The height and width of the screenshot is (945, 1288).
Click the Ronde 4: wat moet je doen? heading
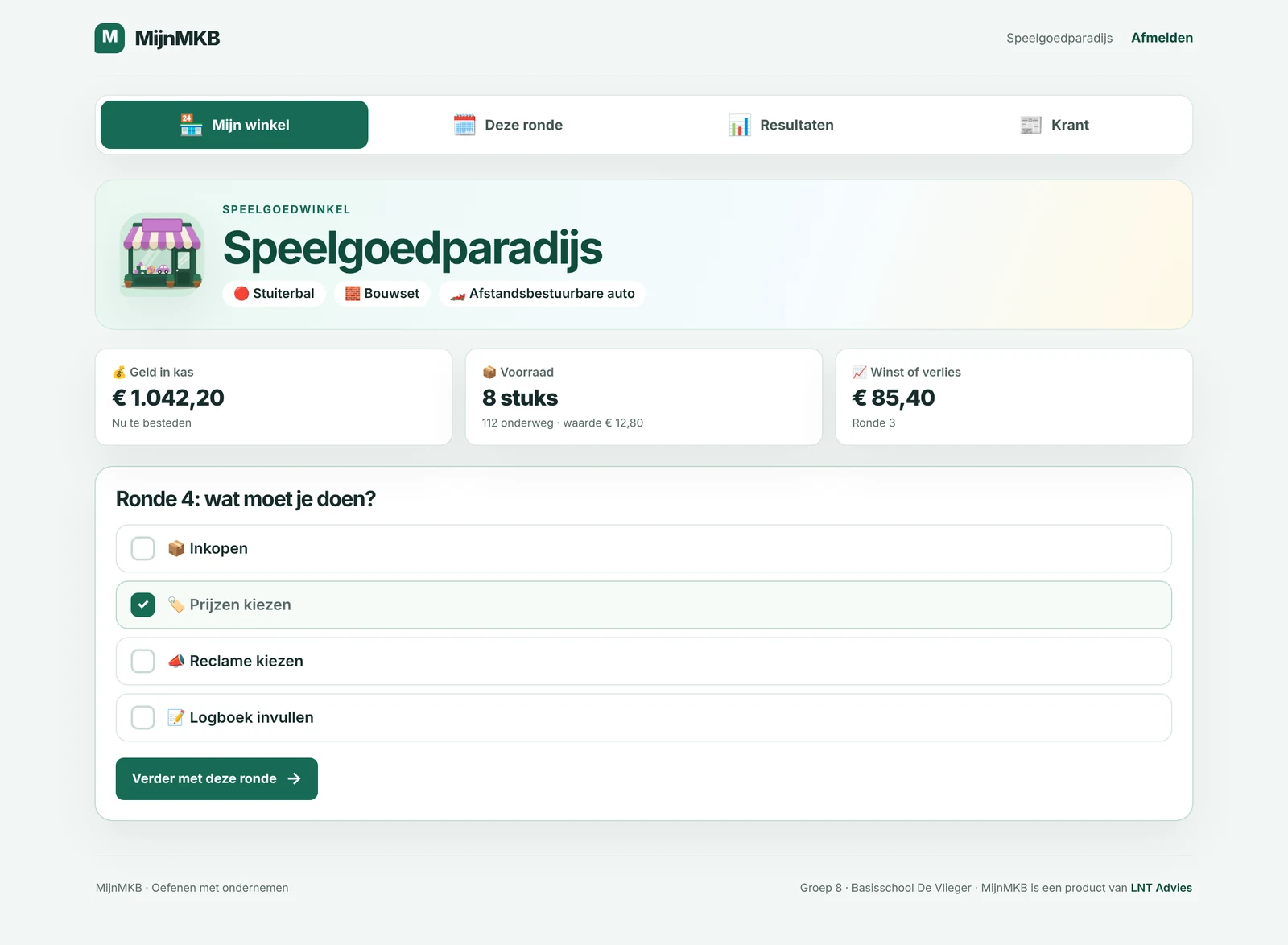[x=246, y=499]
